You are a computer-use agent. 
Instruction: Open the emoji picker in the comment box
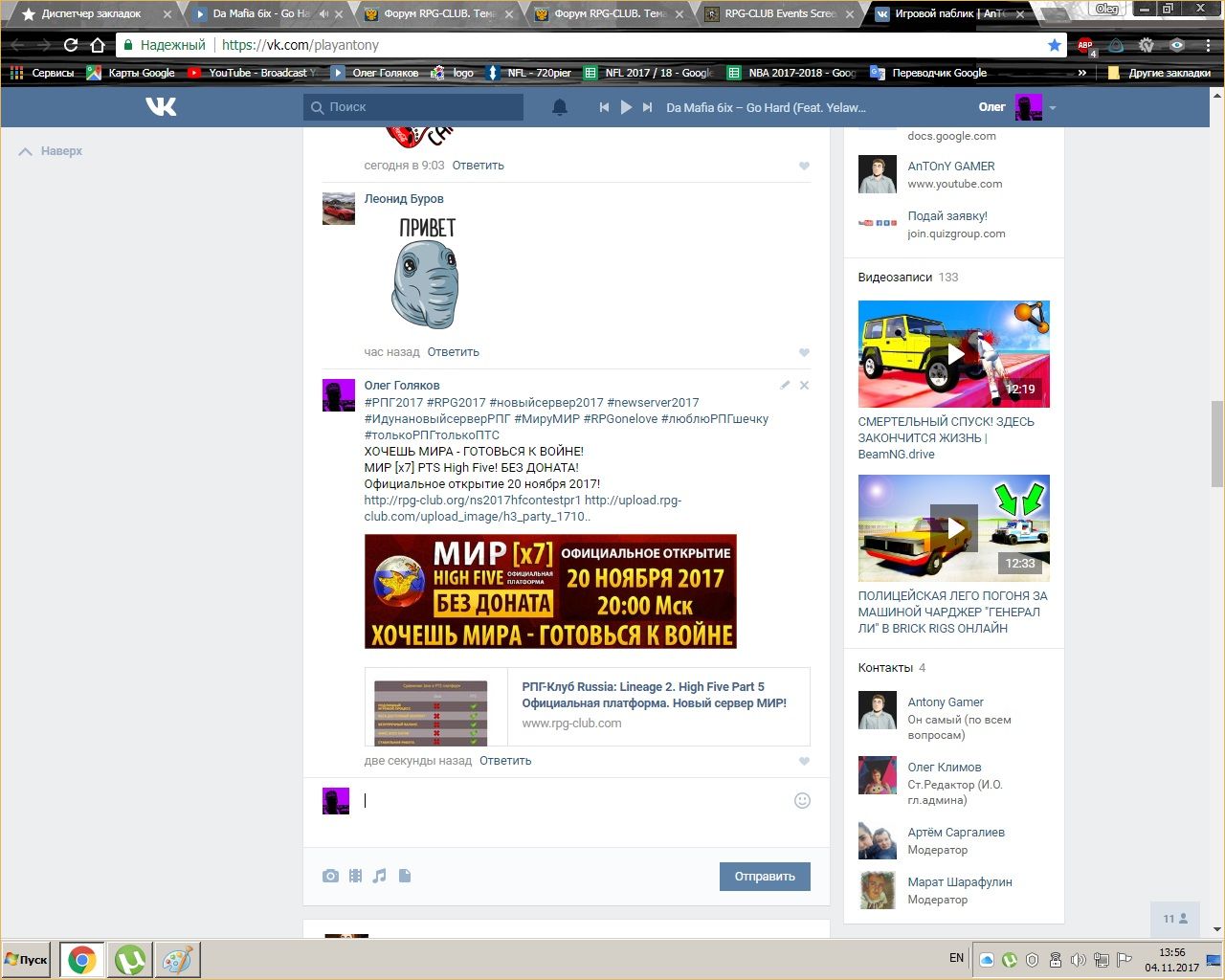coord(802,801)
